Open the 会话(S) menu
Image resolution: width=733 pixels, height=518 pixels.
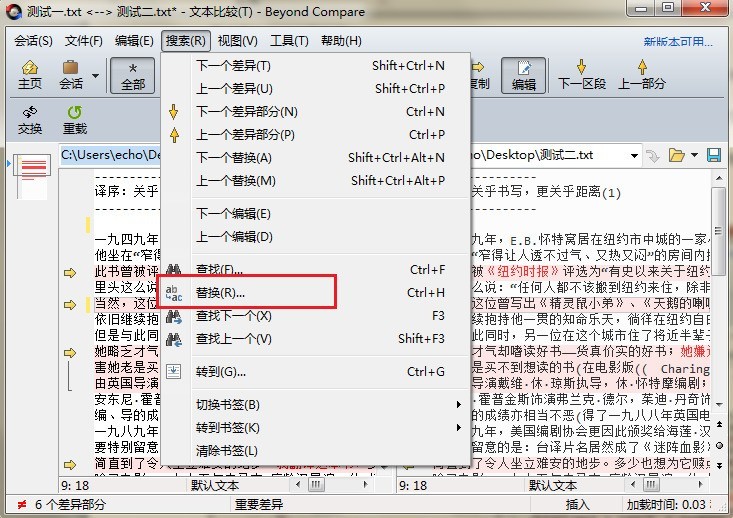[33, 41]
